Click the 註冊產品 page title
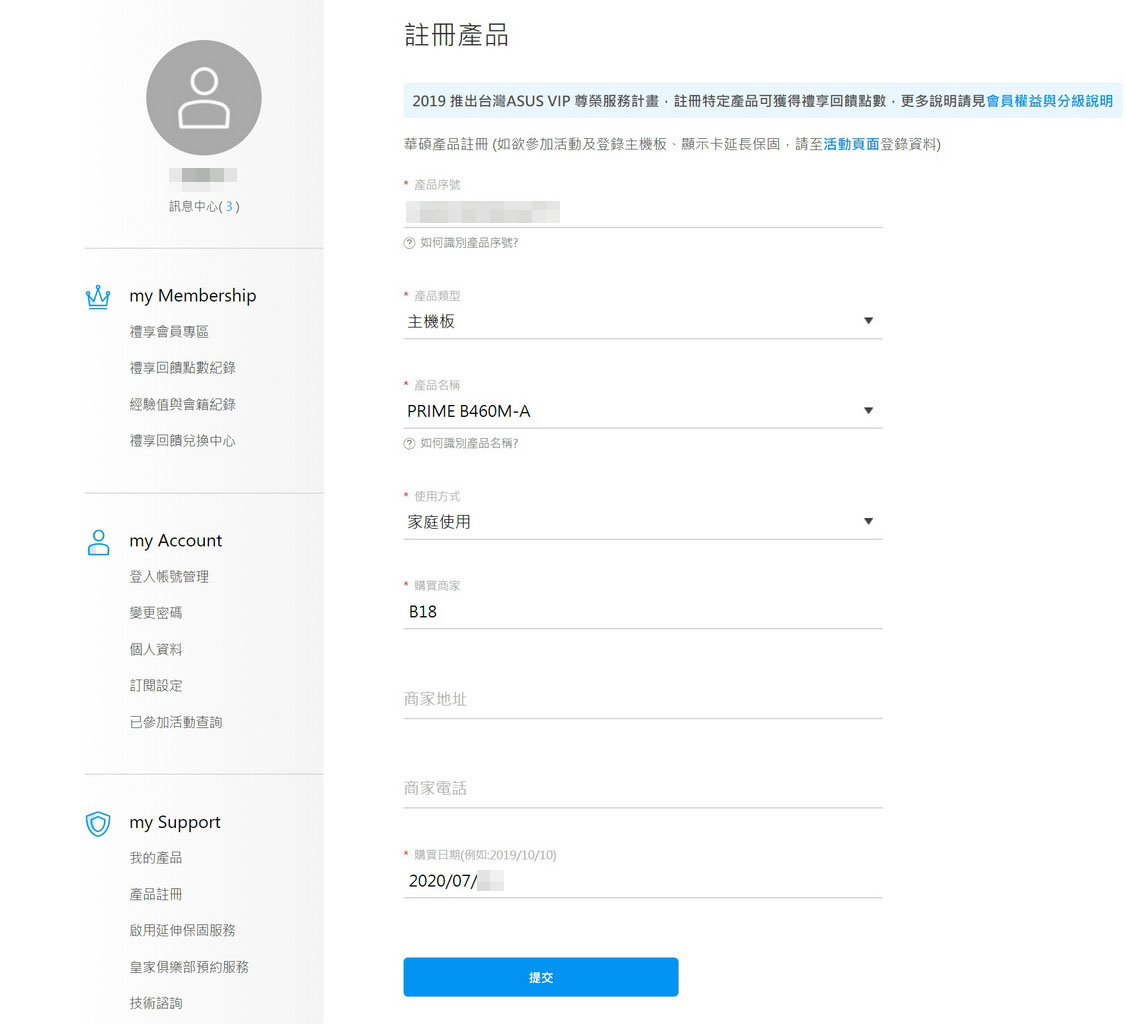Screen dimensions: 1126x1024 [457, 35]
